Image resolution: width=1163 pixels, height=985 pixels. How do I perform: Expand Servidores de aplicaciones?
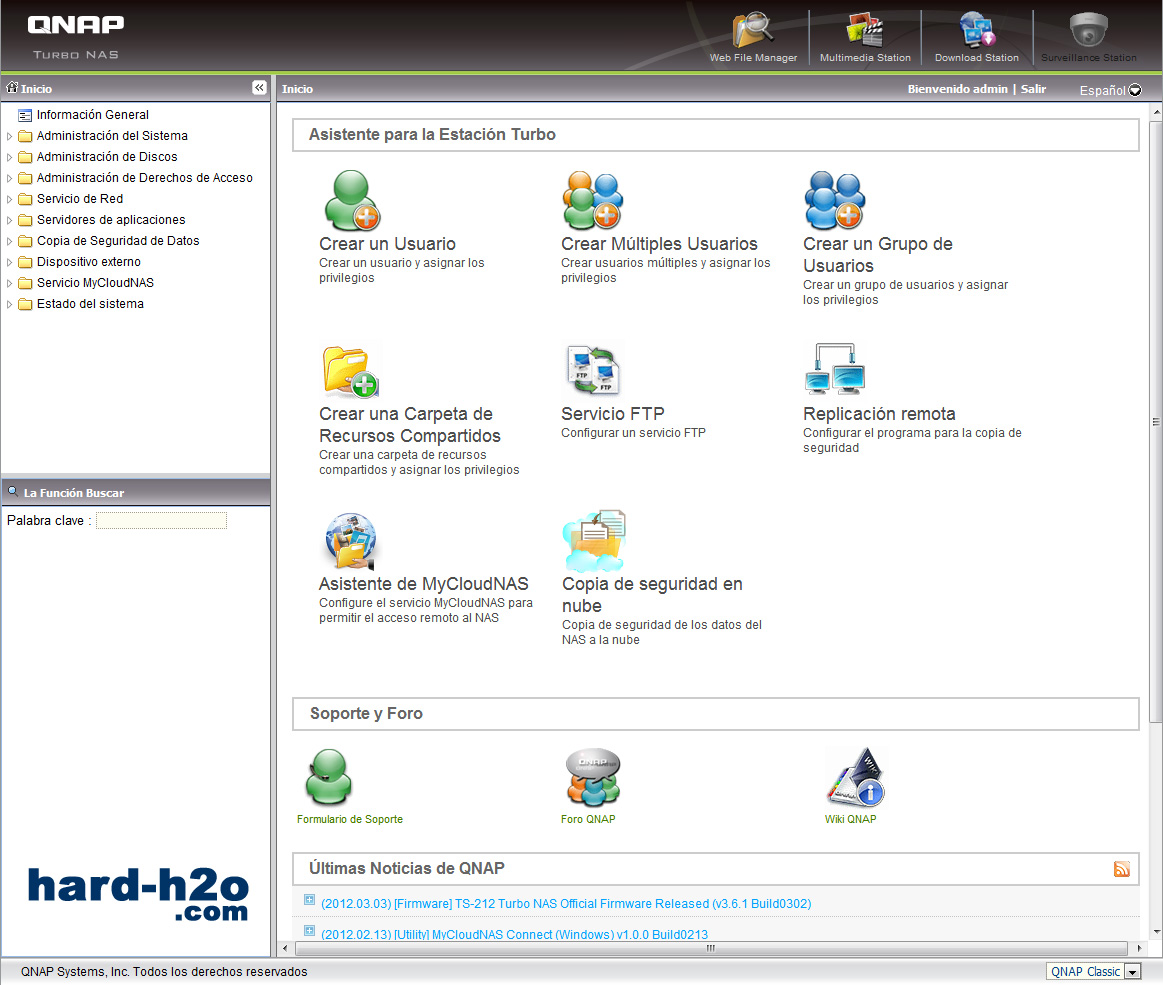9,220
